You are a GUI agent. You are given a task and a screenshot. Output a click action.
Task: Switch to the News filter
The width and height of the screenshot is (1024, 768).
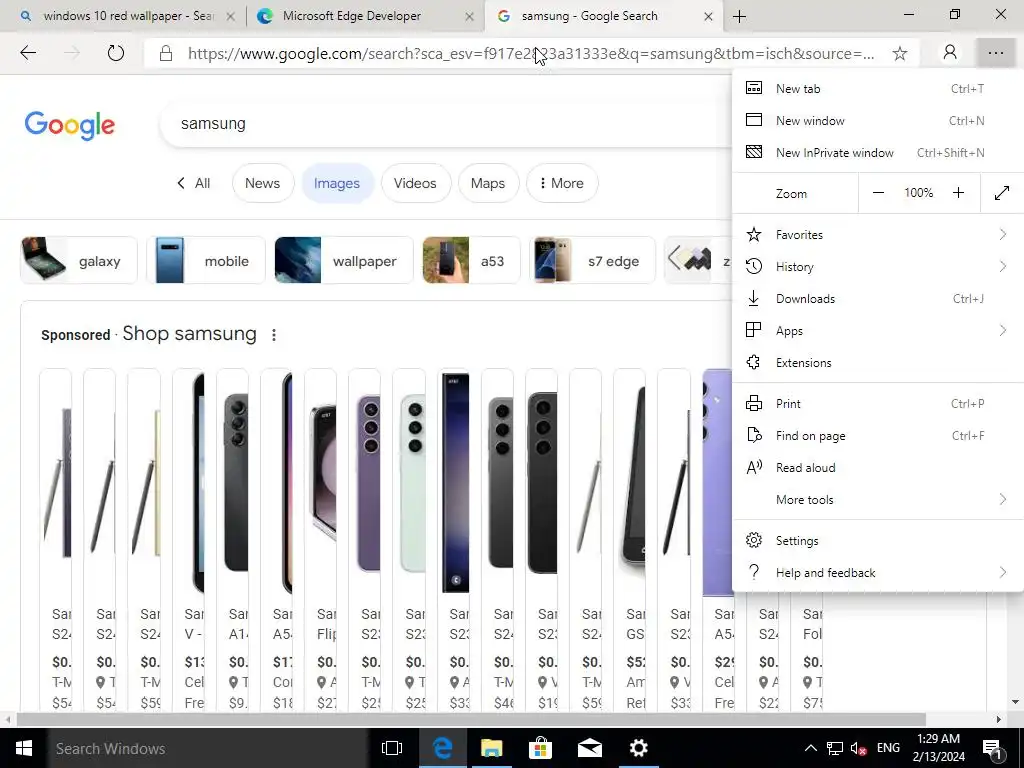[263, 184]
